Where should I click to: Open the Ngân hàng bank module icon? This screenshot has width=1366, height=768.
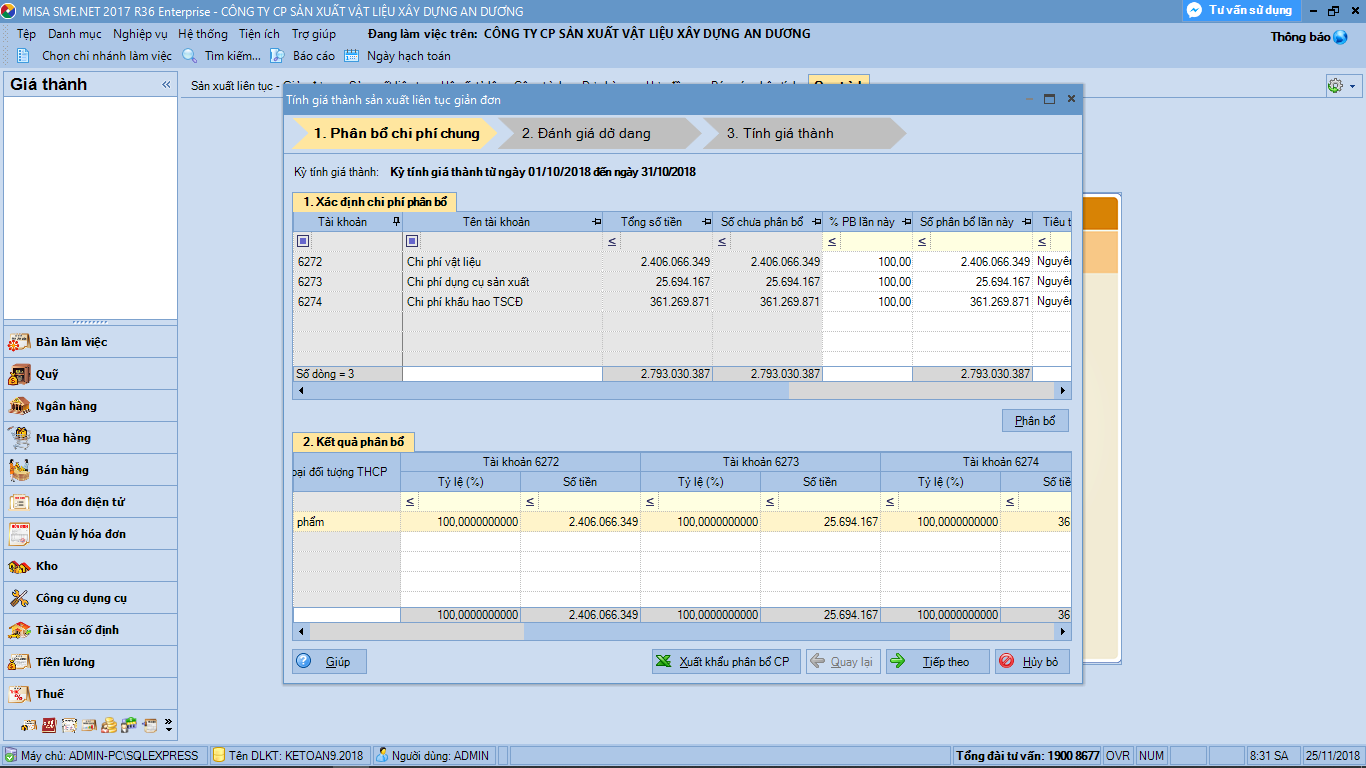pos(19,406)
